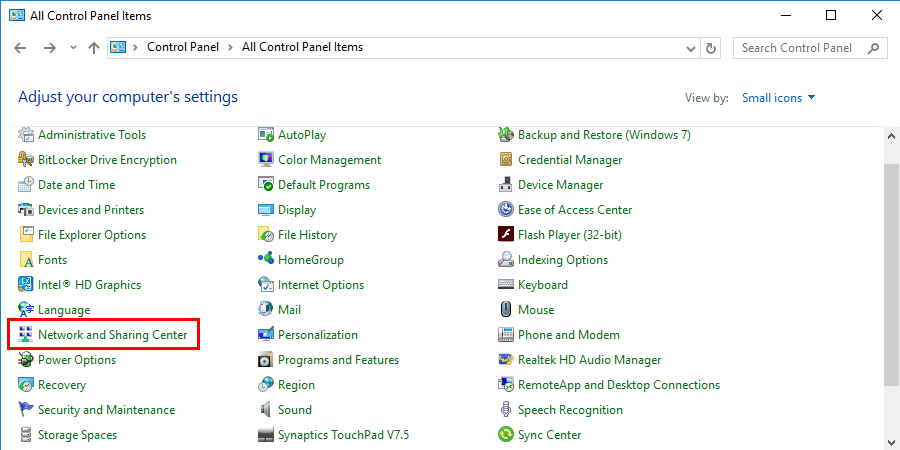
Task: Open the Region settings link
Action: (296, 385)
